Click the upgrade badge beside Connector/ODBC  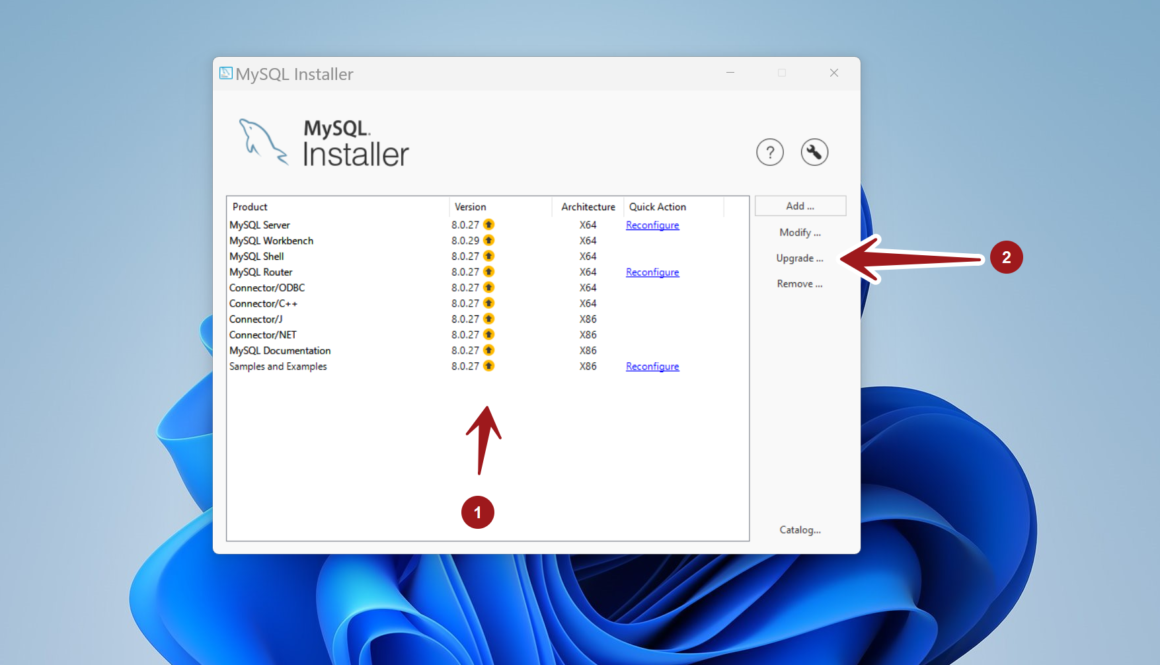[x=487, y=287]
